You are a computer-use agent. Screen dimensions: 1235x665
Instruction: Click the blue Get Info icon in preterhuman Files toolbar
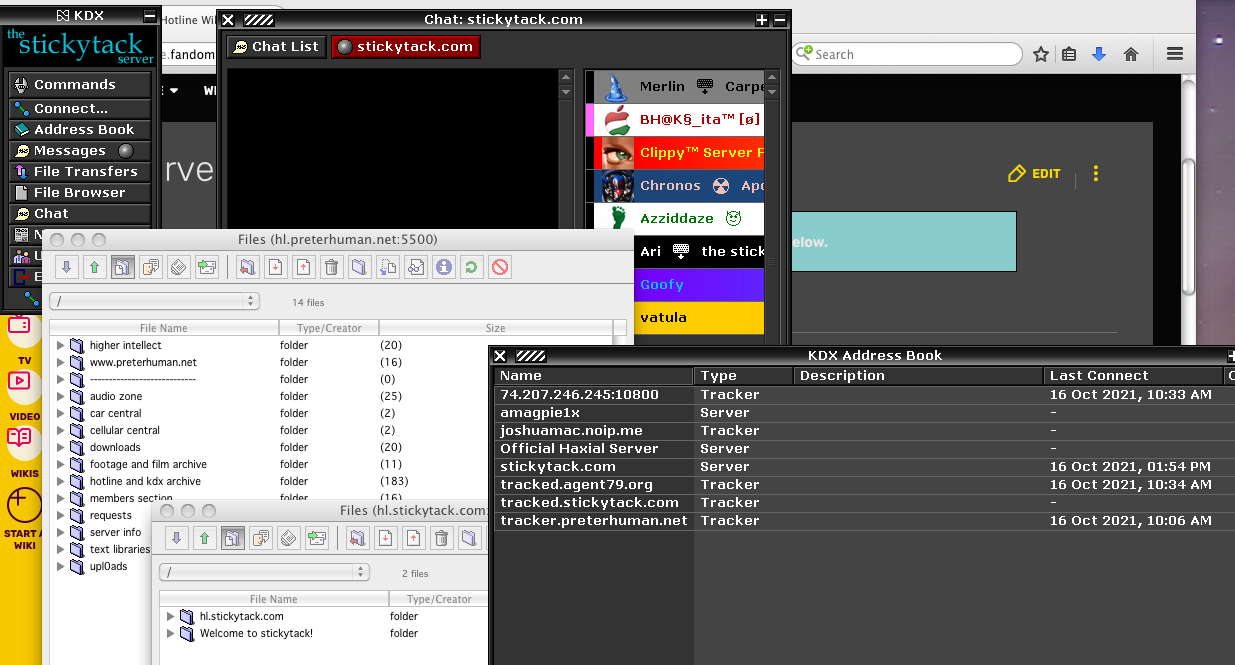click(x=443, y=267)
